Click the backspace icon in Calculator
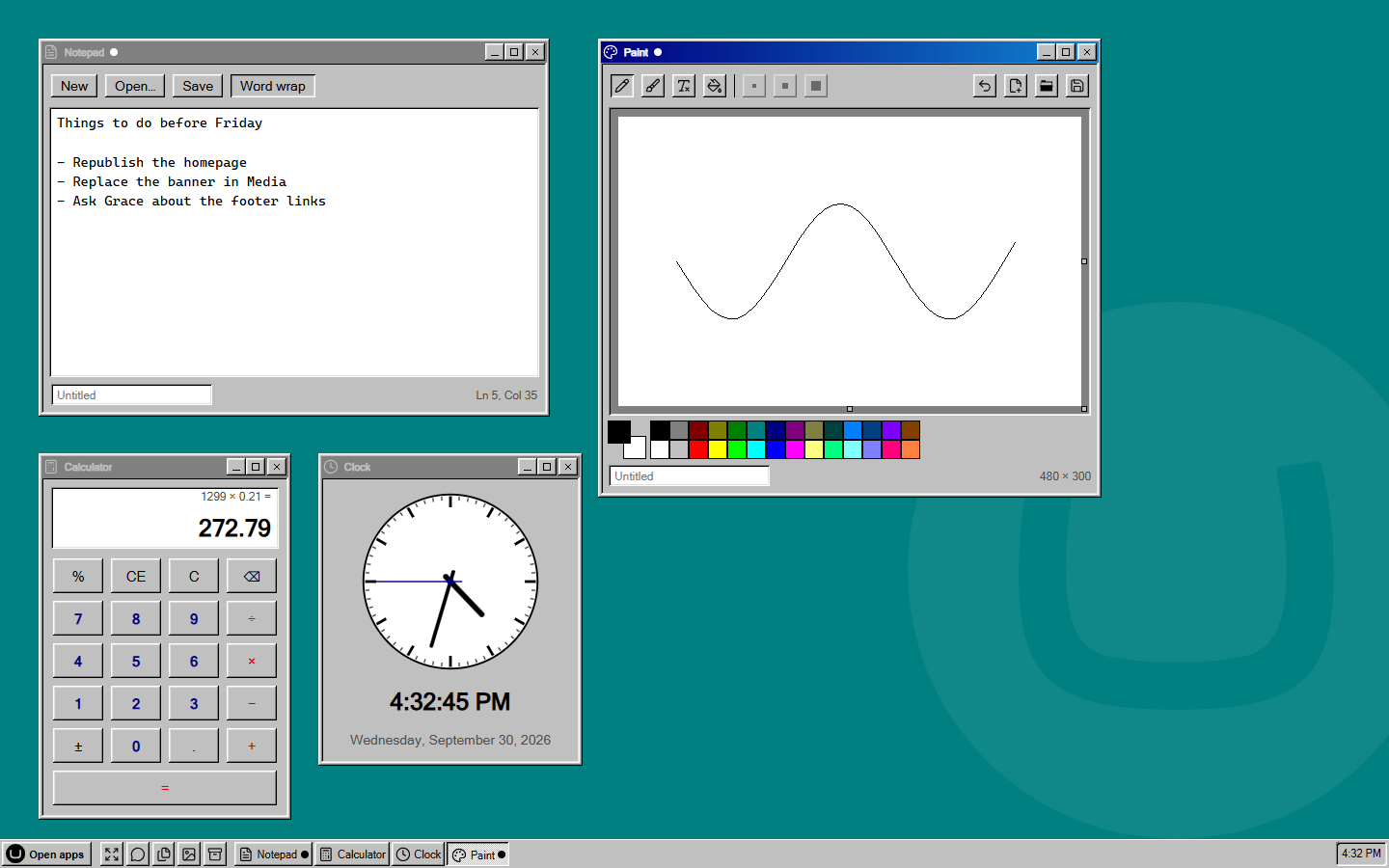 (252, 576)
